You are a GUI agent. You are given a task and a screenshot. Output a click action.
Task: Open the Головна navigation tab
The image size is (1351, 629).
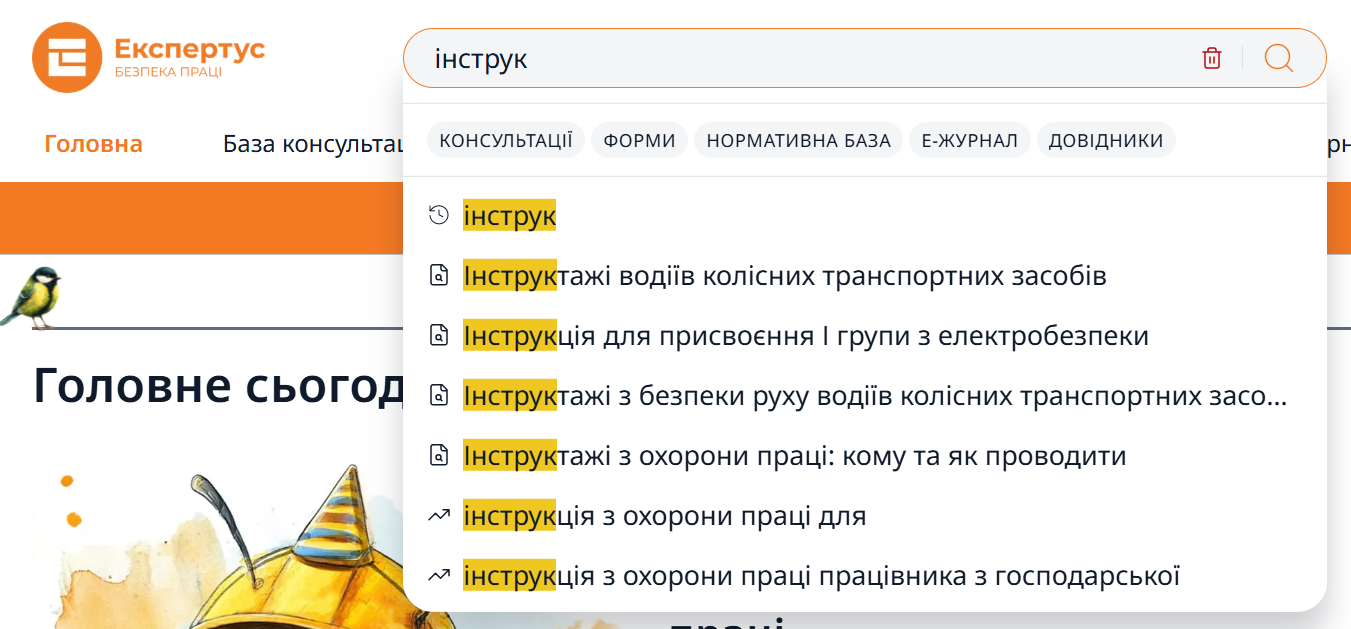coord(93,144)
